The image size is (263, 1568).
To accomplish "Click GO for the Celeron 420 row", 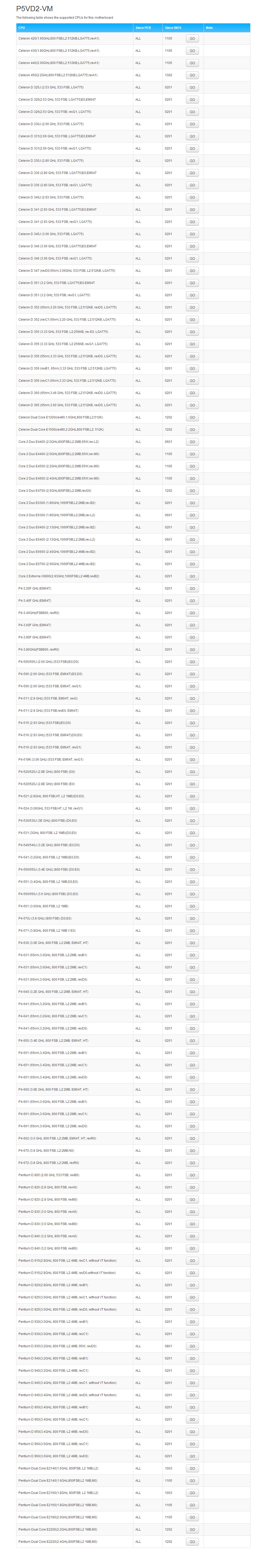I will click(x=192, y=38).
